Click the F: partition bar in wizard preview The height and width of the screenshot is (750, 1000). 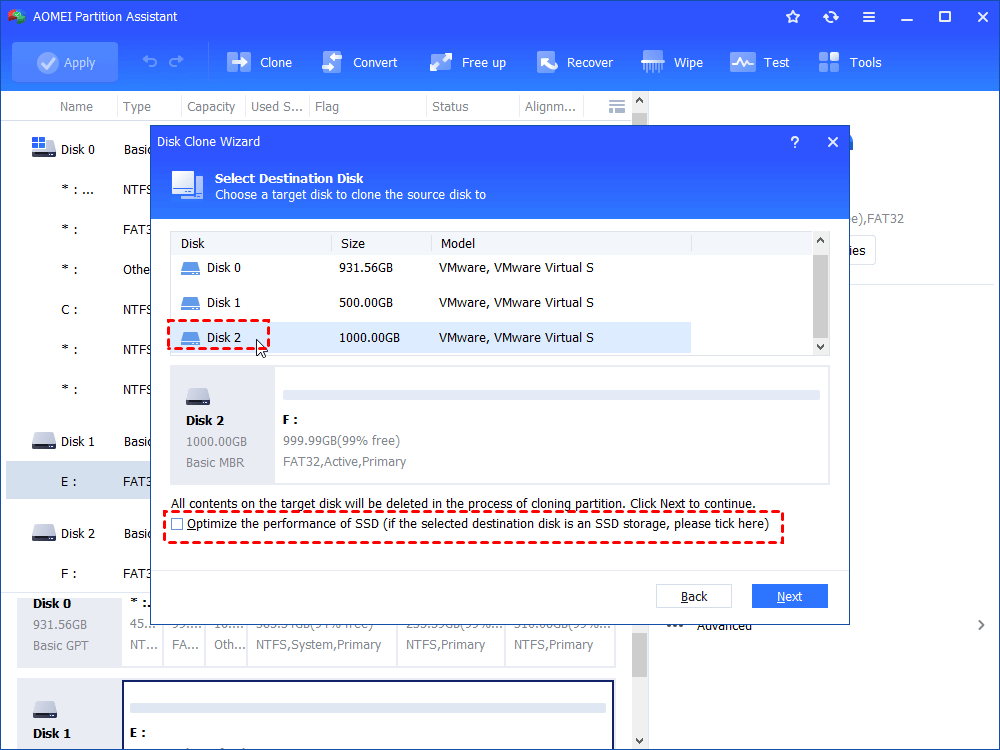(551, 395)
